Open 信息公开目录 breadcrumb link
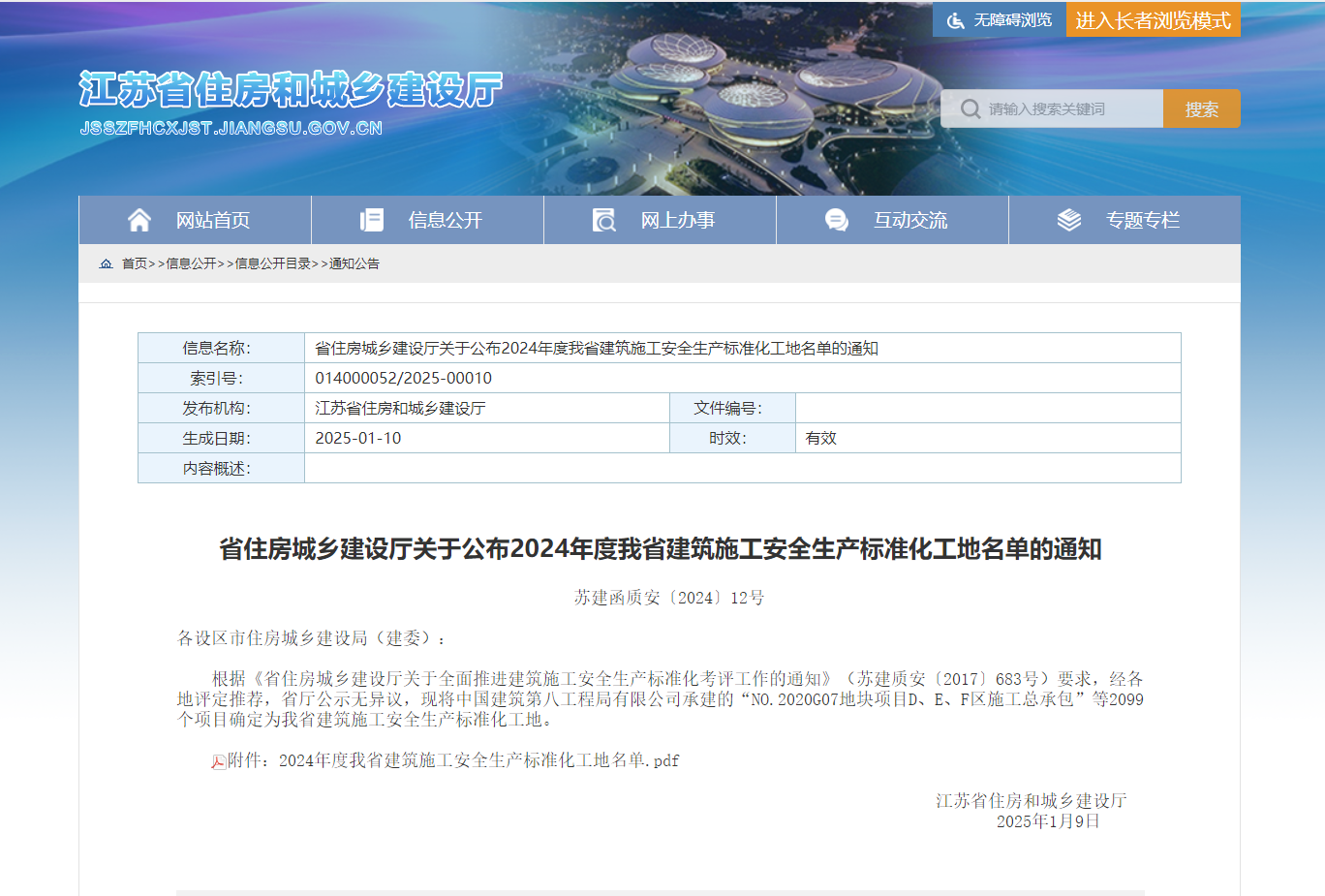1325x896 pixels. tap(273, 263)
